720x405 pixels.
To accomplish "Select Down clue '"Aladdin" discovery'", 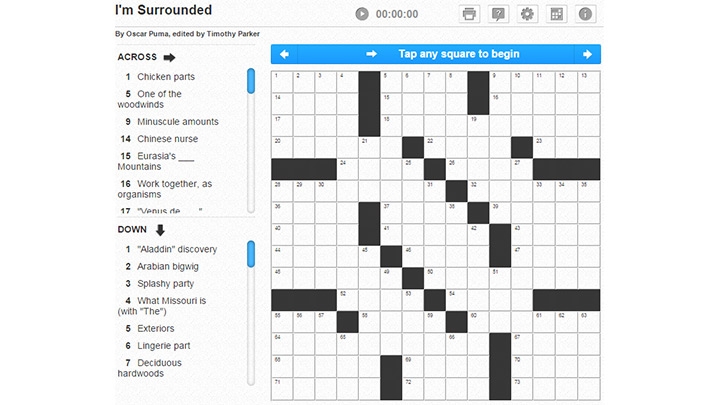I will (177, 249).
